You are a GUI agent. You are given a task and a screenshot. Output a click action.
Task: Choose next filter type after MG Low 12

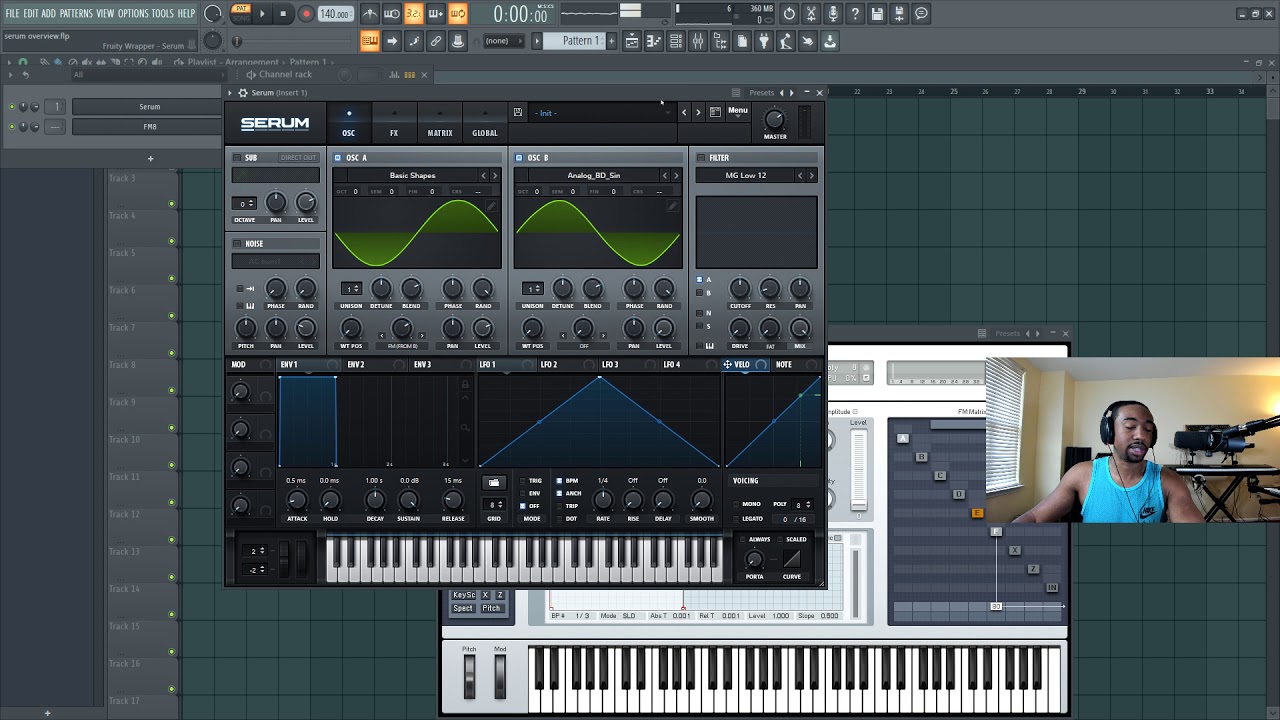[x=811, y=175]
